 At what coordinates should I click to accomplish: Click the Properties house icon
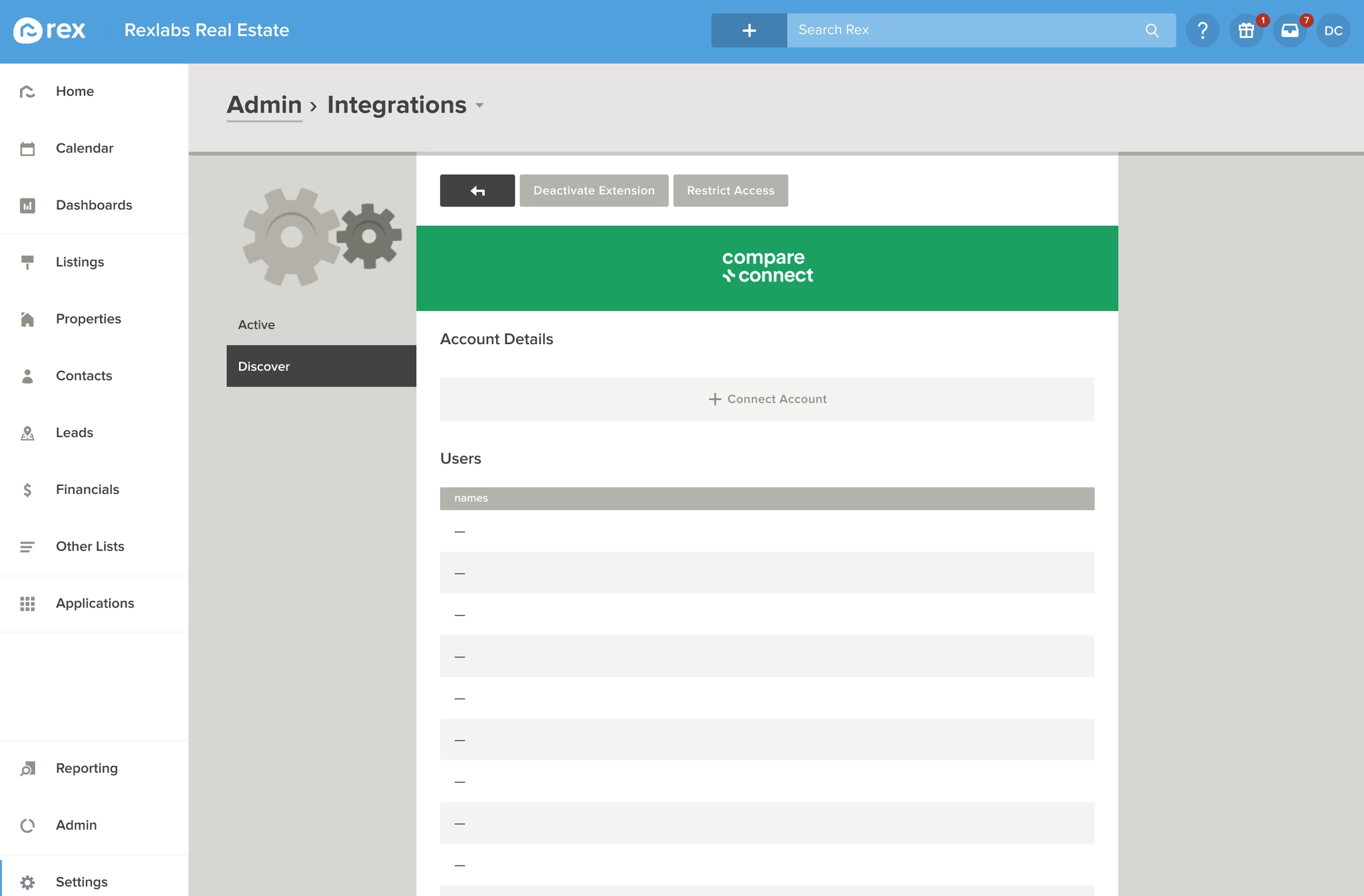tap(27, 320)
